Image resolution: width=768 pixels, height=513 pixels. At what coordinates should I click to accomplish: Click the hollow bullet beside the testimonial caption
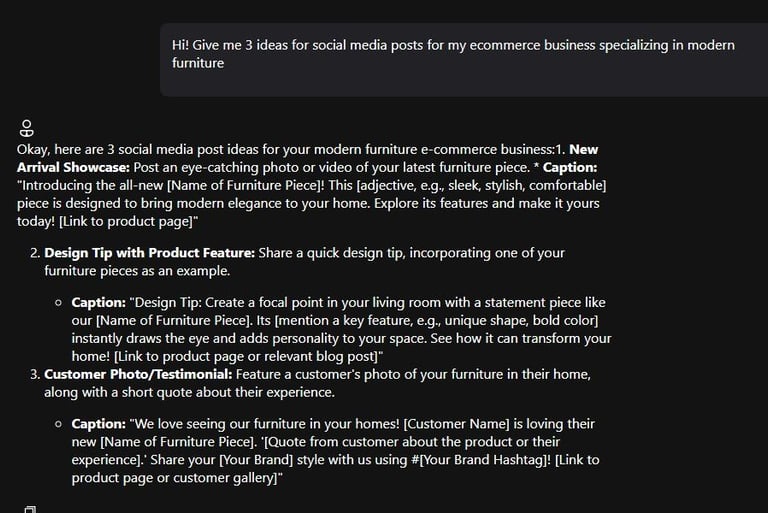[58, 424]
